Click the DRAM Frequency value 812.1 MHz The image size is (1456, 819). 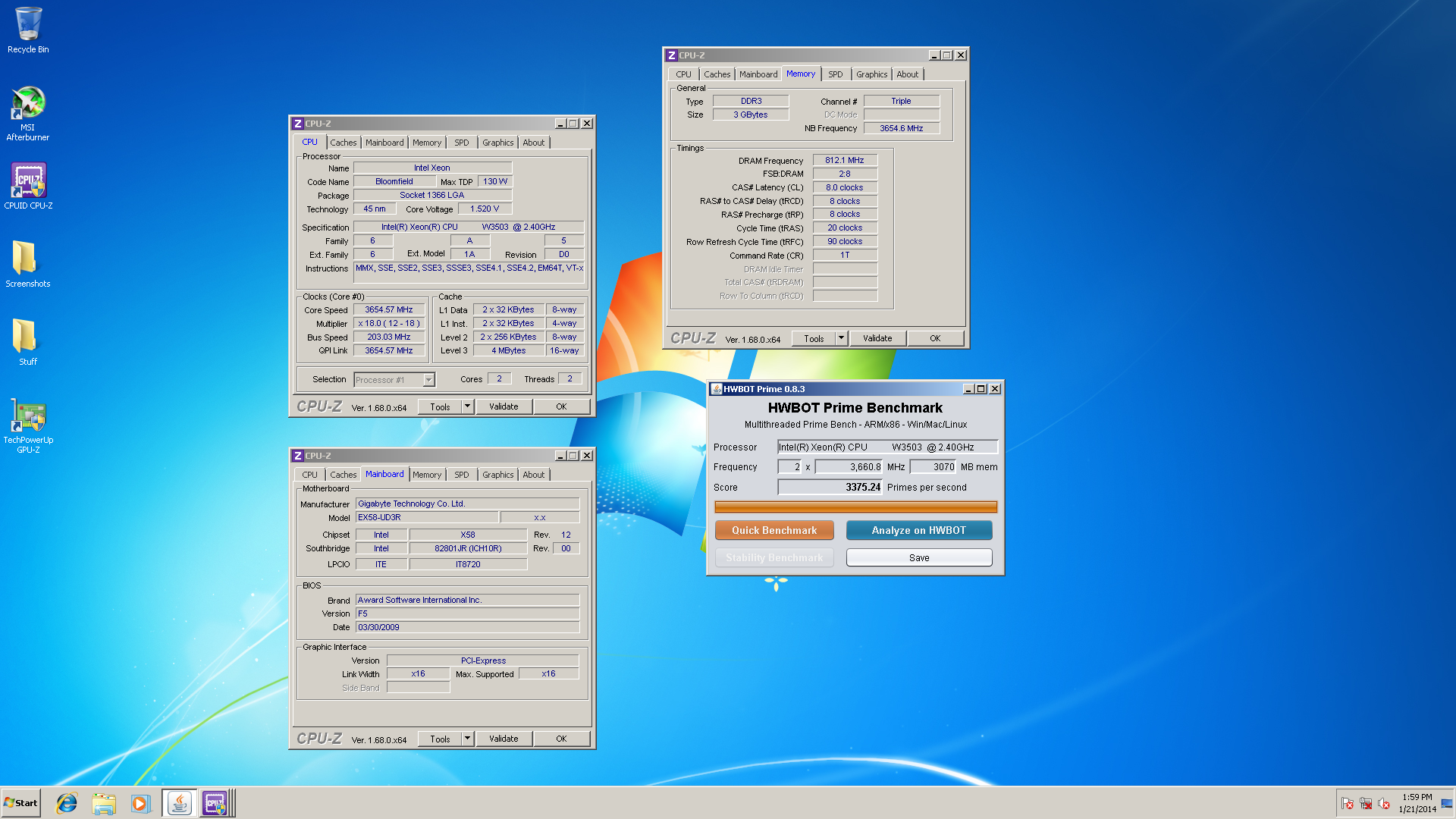(845, 160)
